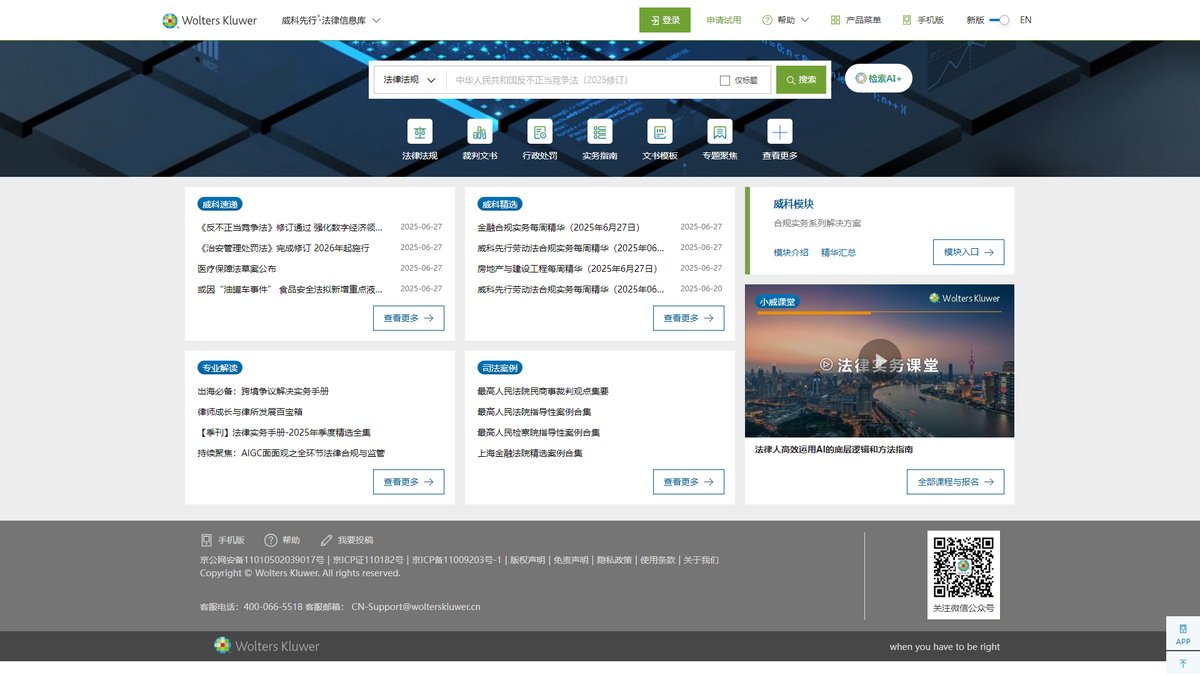Select the 专业解读 tab label
1200x675 pixels.
click(220, 368)
